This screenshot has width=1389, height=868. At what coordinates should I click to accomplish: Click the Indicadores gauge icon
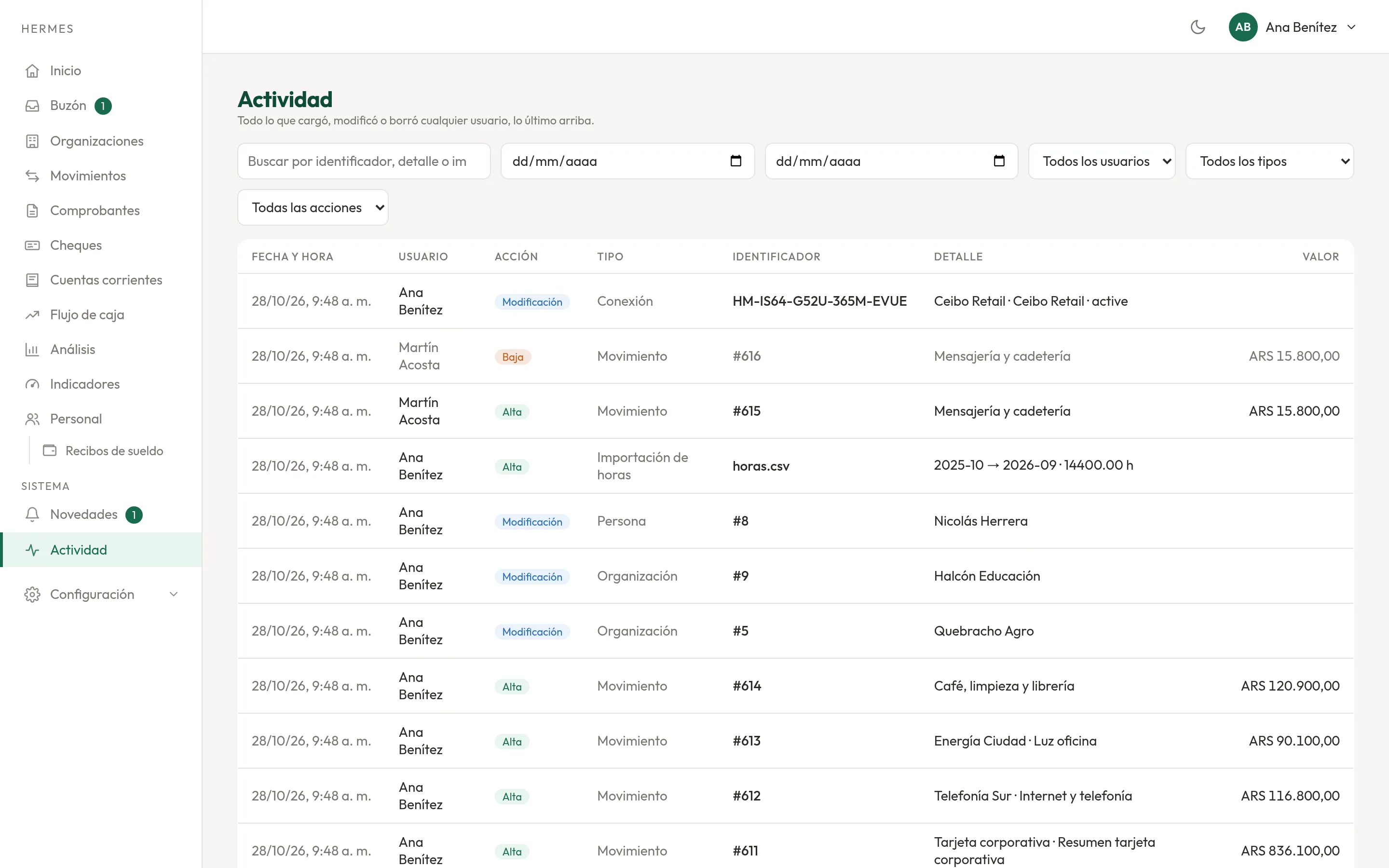point(32,384)
